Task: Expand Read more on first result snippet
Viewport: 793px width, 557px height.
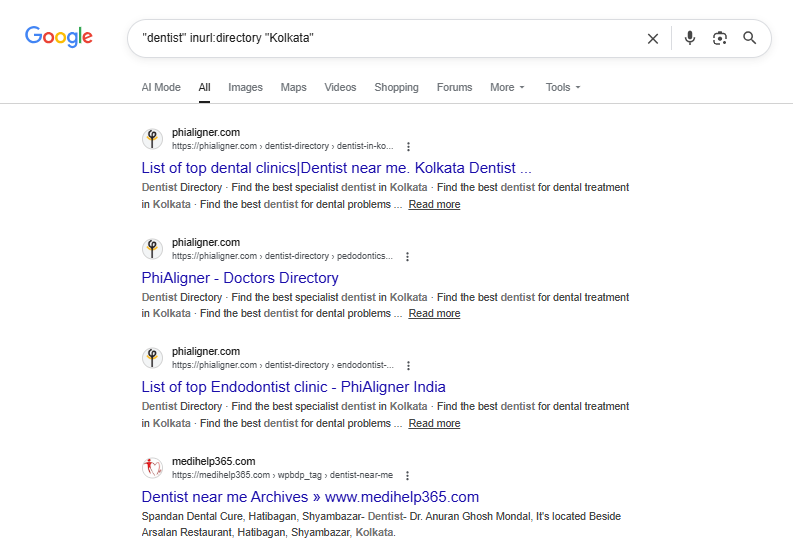Action: click(434, 204)
